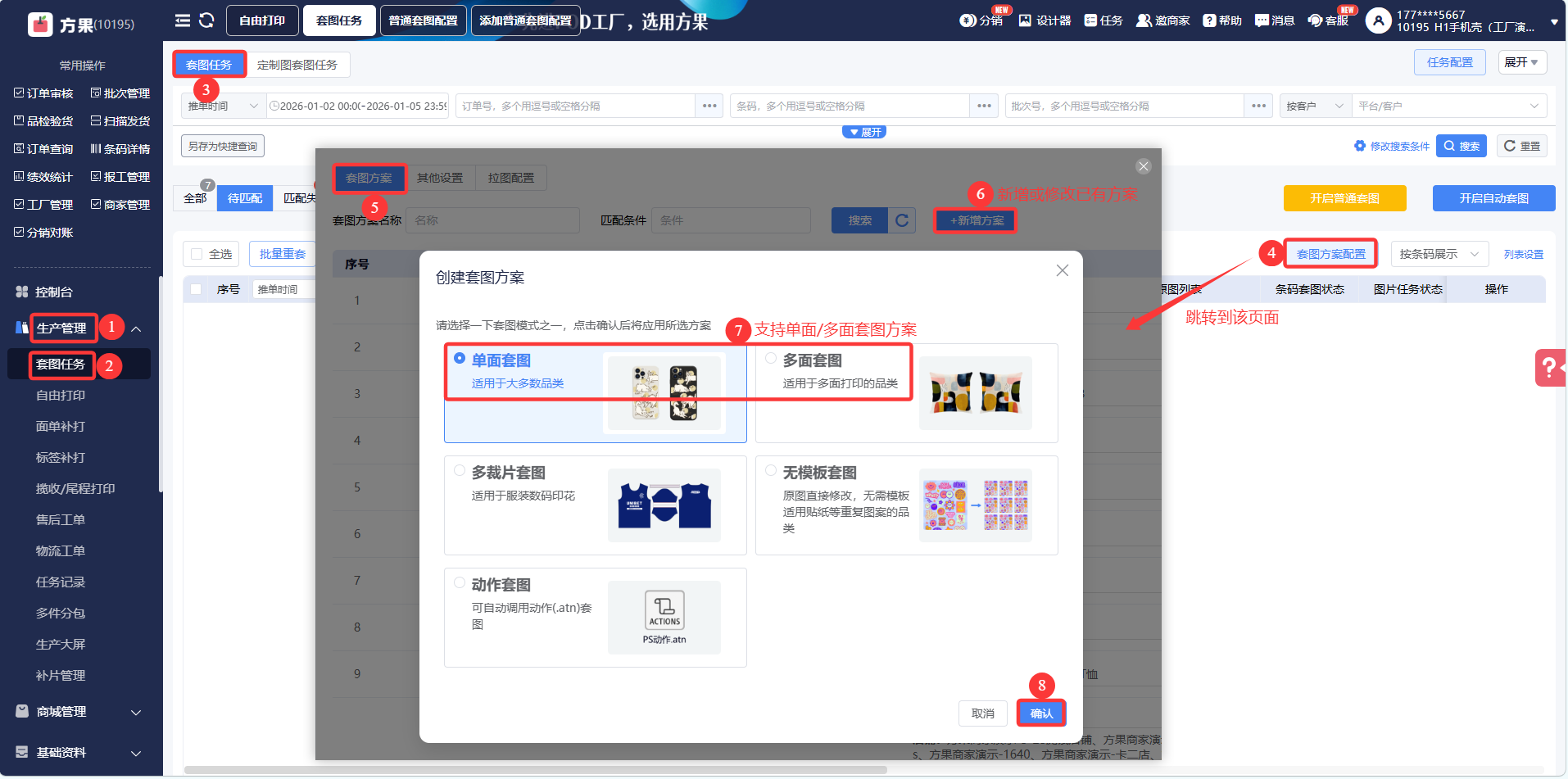Click 确认 to confirm the scheme
The image size is (1568, 779).
click(x=1041, y=713)
